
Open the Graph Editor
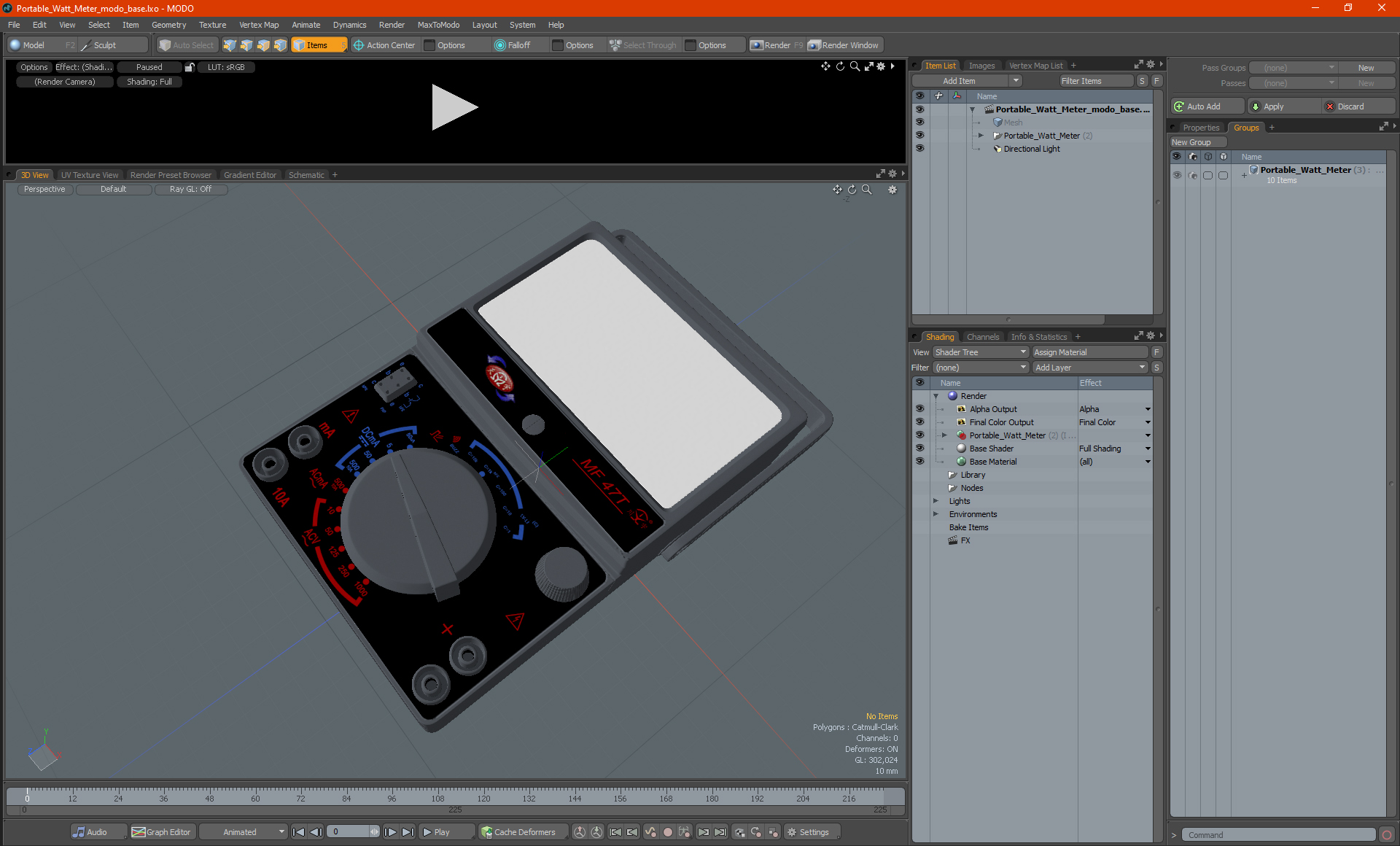pos(161,832)
